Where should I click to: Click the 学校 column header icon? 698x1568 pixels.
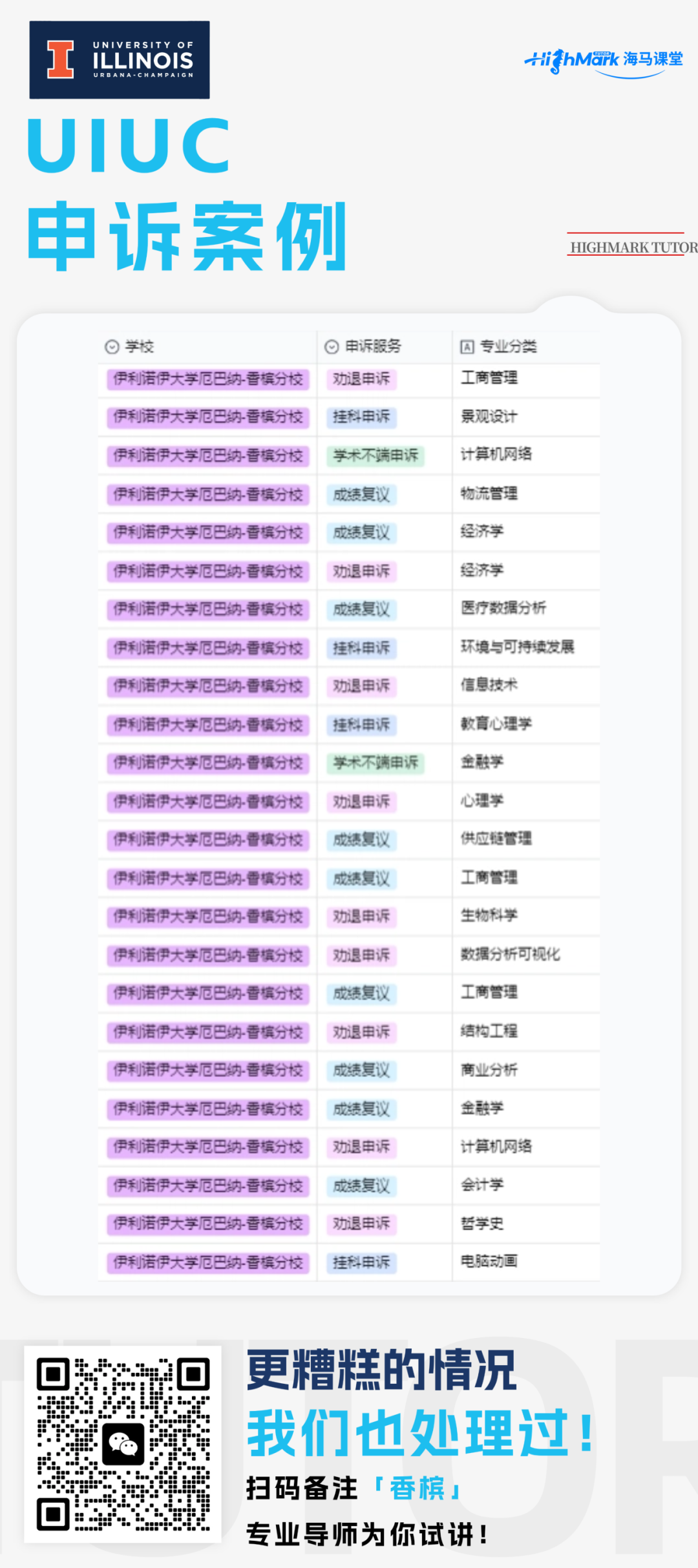[112, 347]
